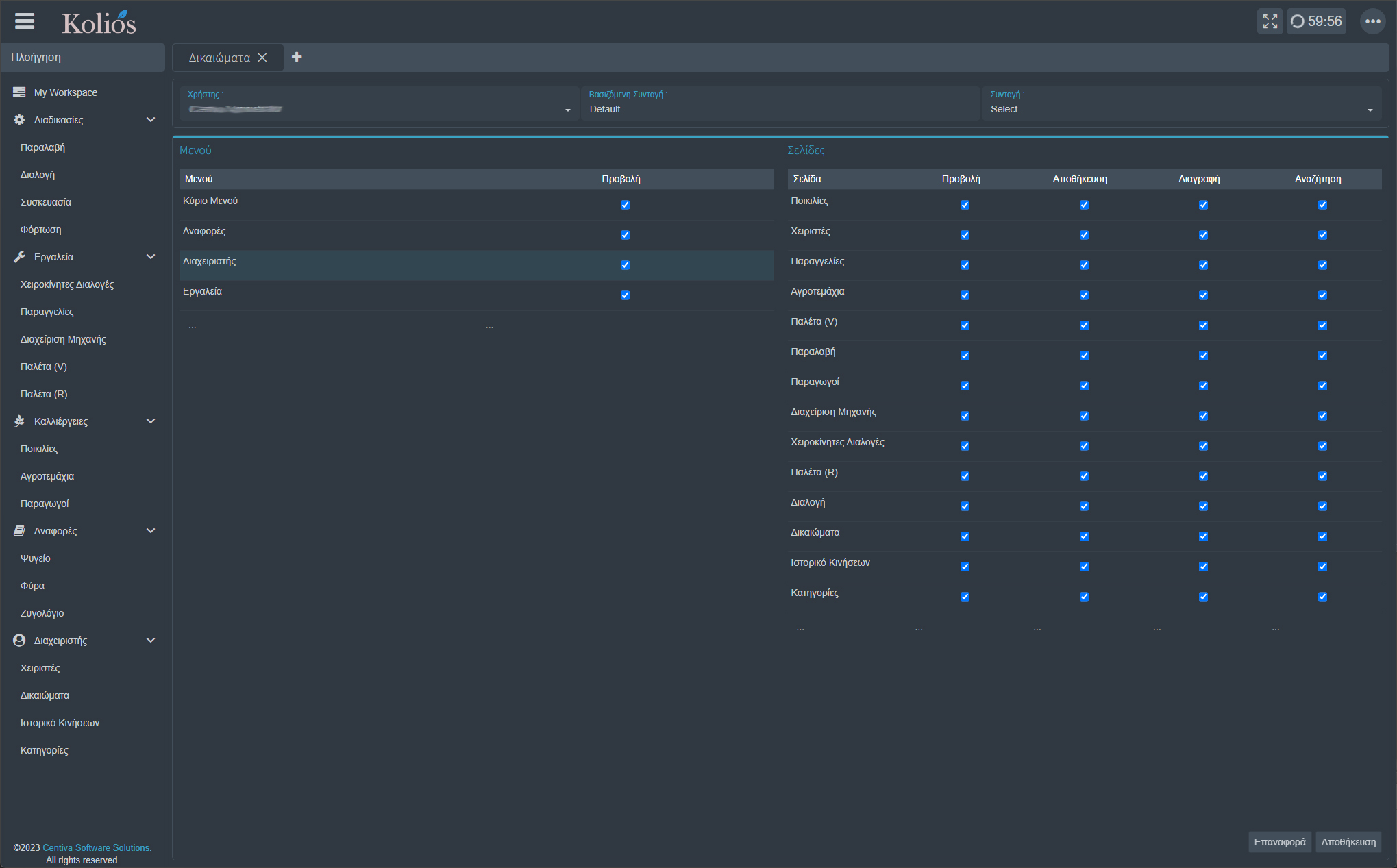Click the My Workspace icon
The image size is (1397, 868).
(19, 92)
